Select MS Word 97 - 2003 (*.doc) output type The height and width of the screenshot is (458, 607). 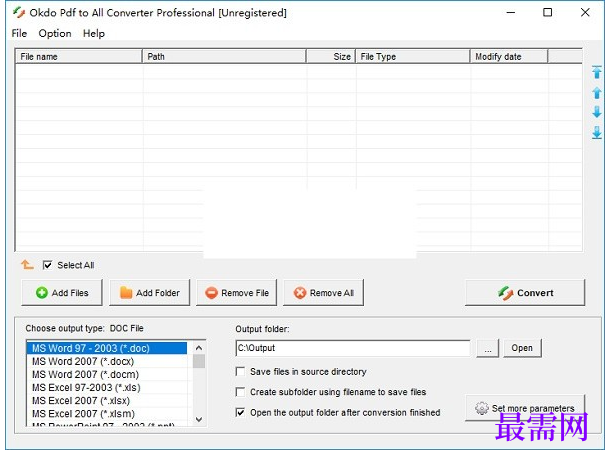(x=107, y=348)
